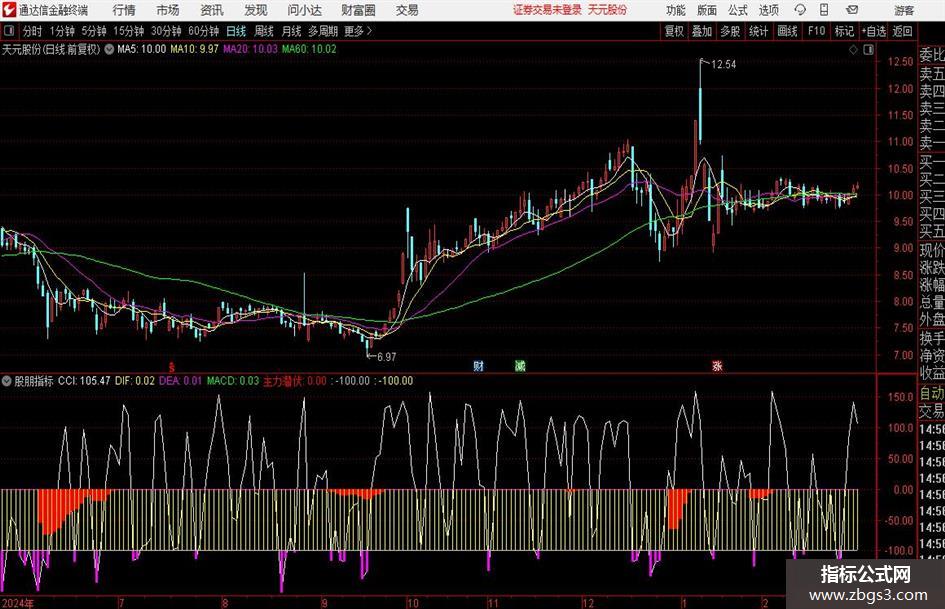Click the red 涨 marker on the chart
Viewport: 945px width, 609px height.
click(717, 365)
